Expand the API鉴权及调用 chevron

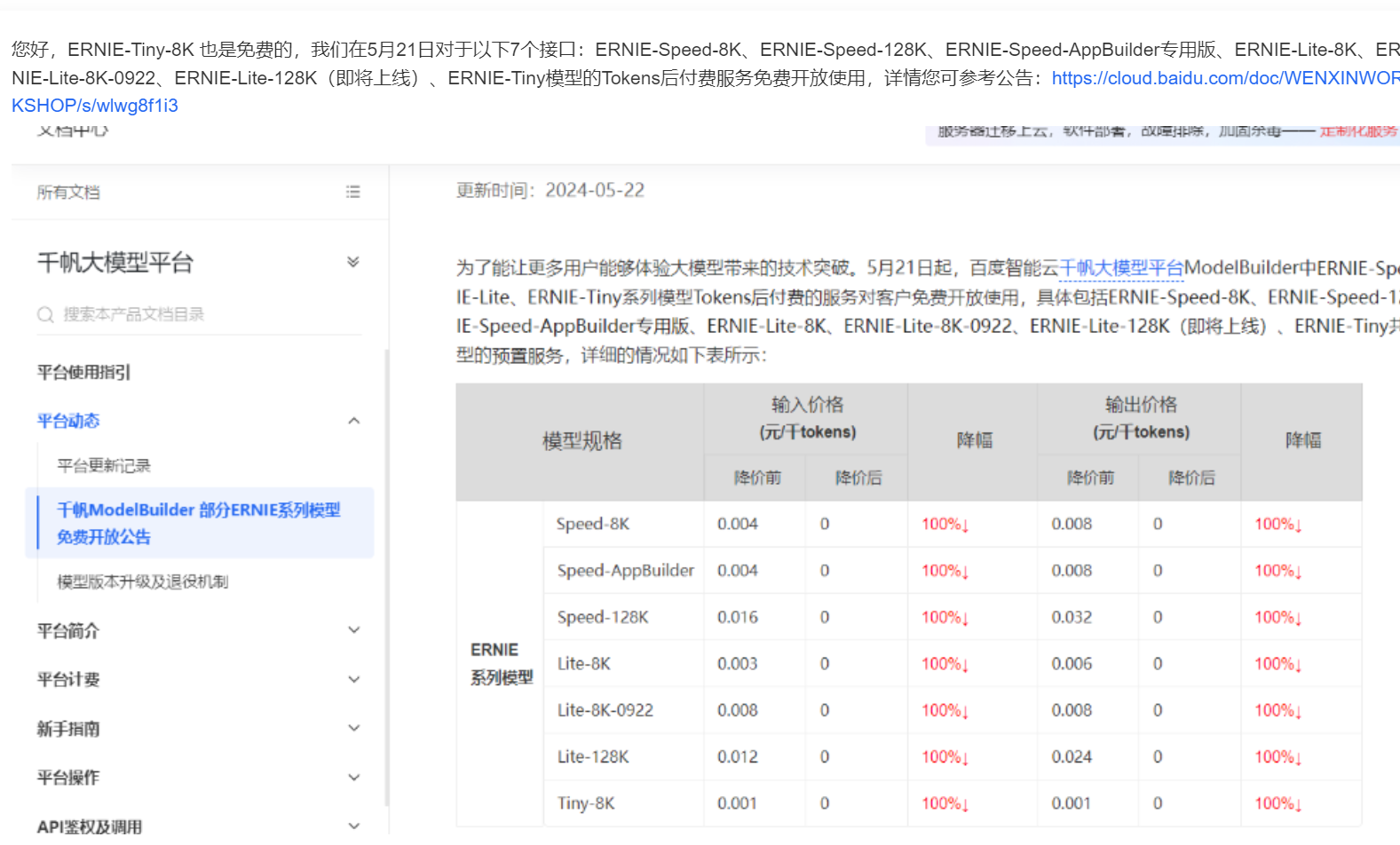354,825
